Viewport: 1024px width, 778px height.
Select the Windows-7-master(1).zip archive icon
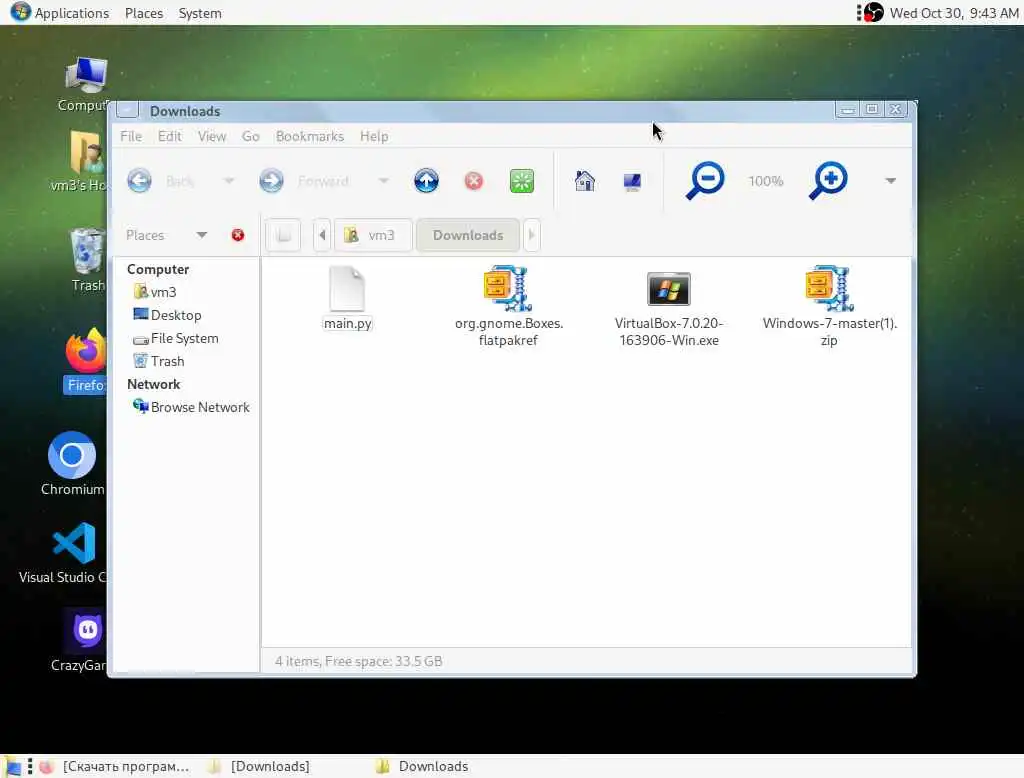pos(829,288)
